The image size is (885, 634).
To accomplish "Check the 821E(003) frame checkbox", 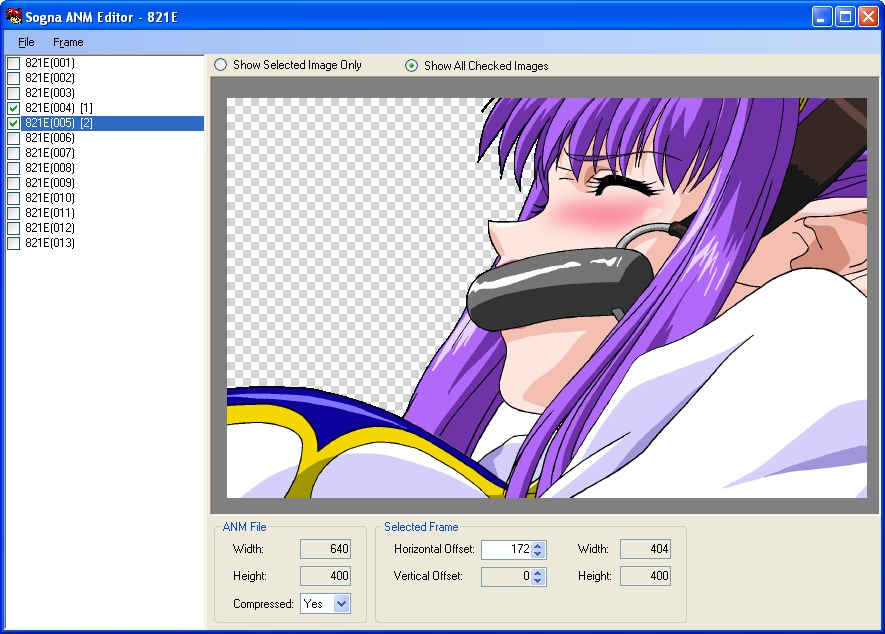I will click(14, 93).
